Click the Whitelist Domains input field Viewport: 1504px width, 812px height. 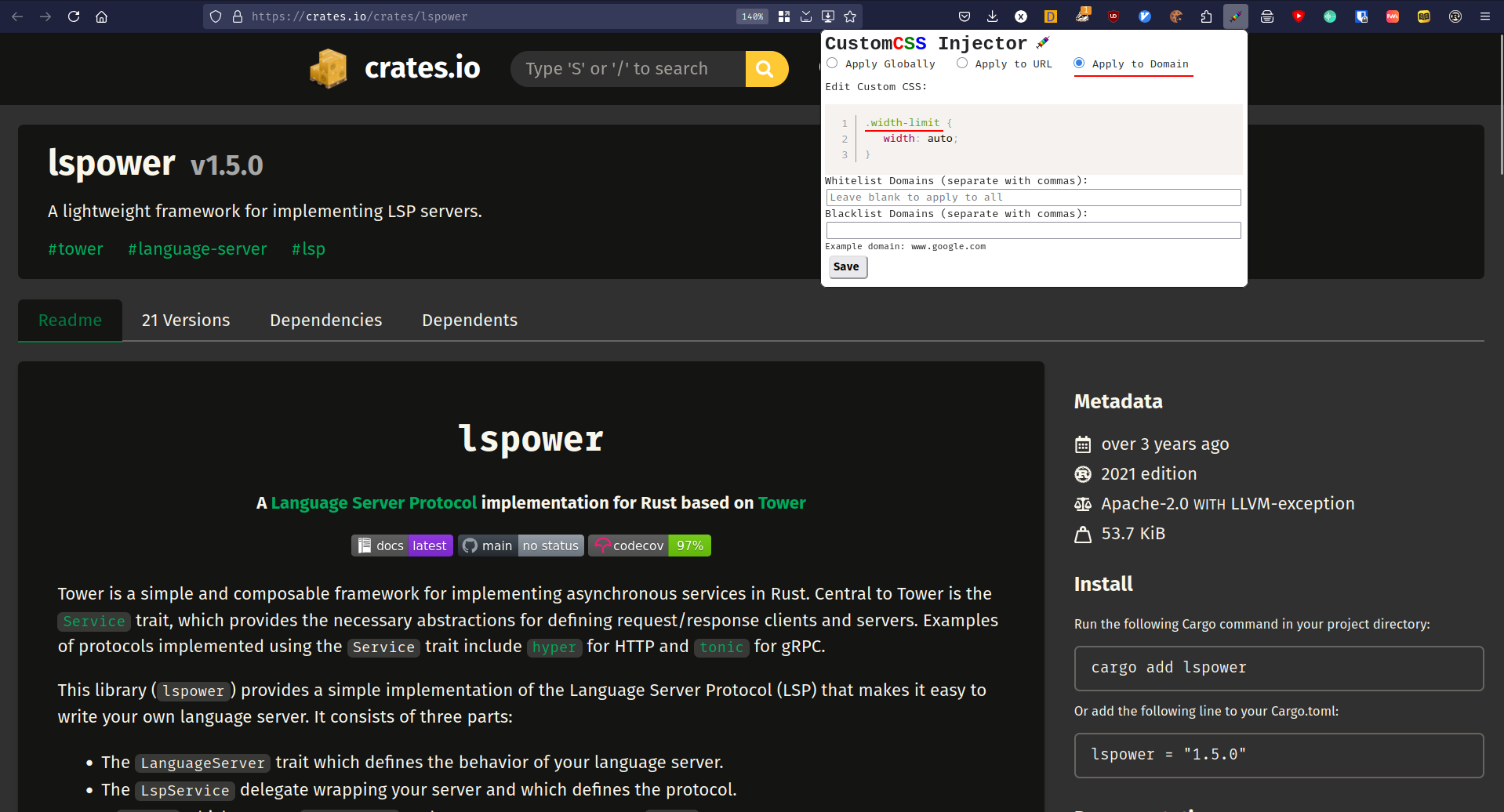(x=1033, y=198)
